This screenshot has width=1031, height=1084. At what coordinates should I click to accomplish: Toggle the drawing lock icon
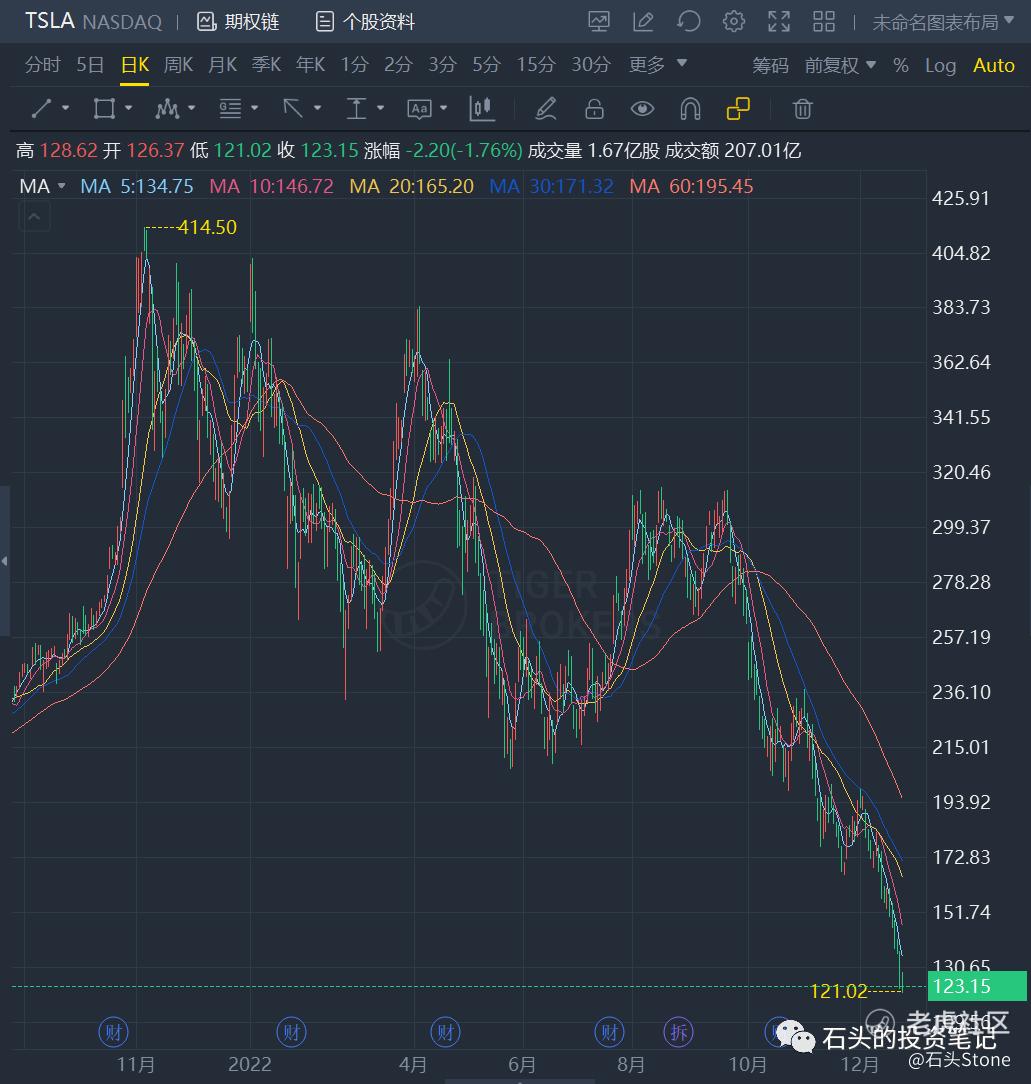pyautogui.click(x=594, y=109)
